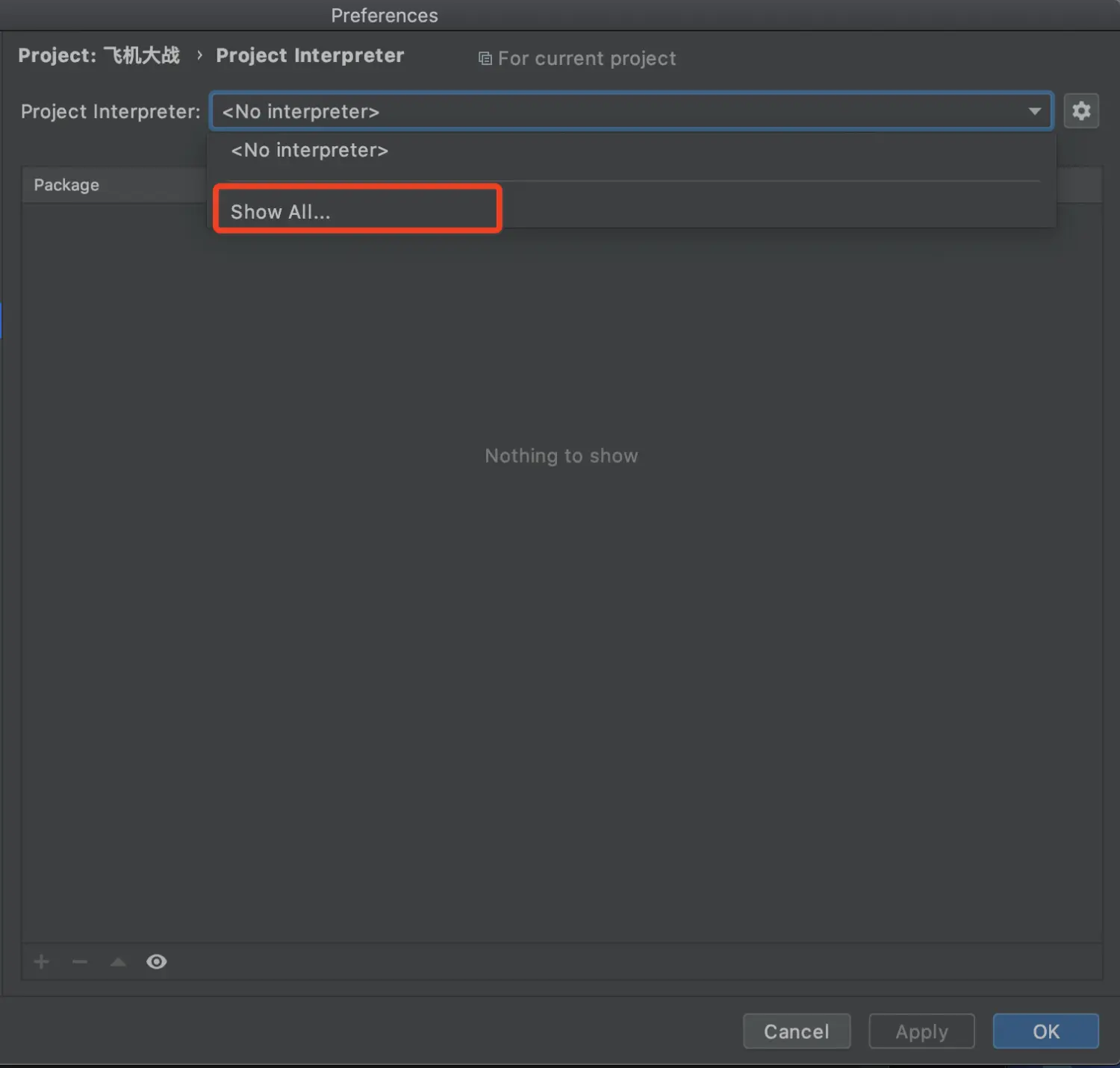Confirm preferences with the OK button
The image size is (1120, 1068).
(x=1045, y=1031)
